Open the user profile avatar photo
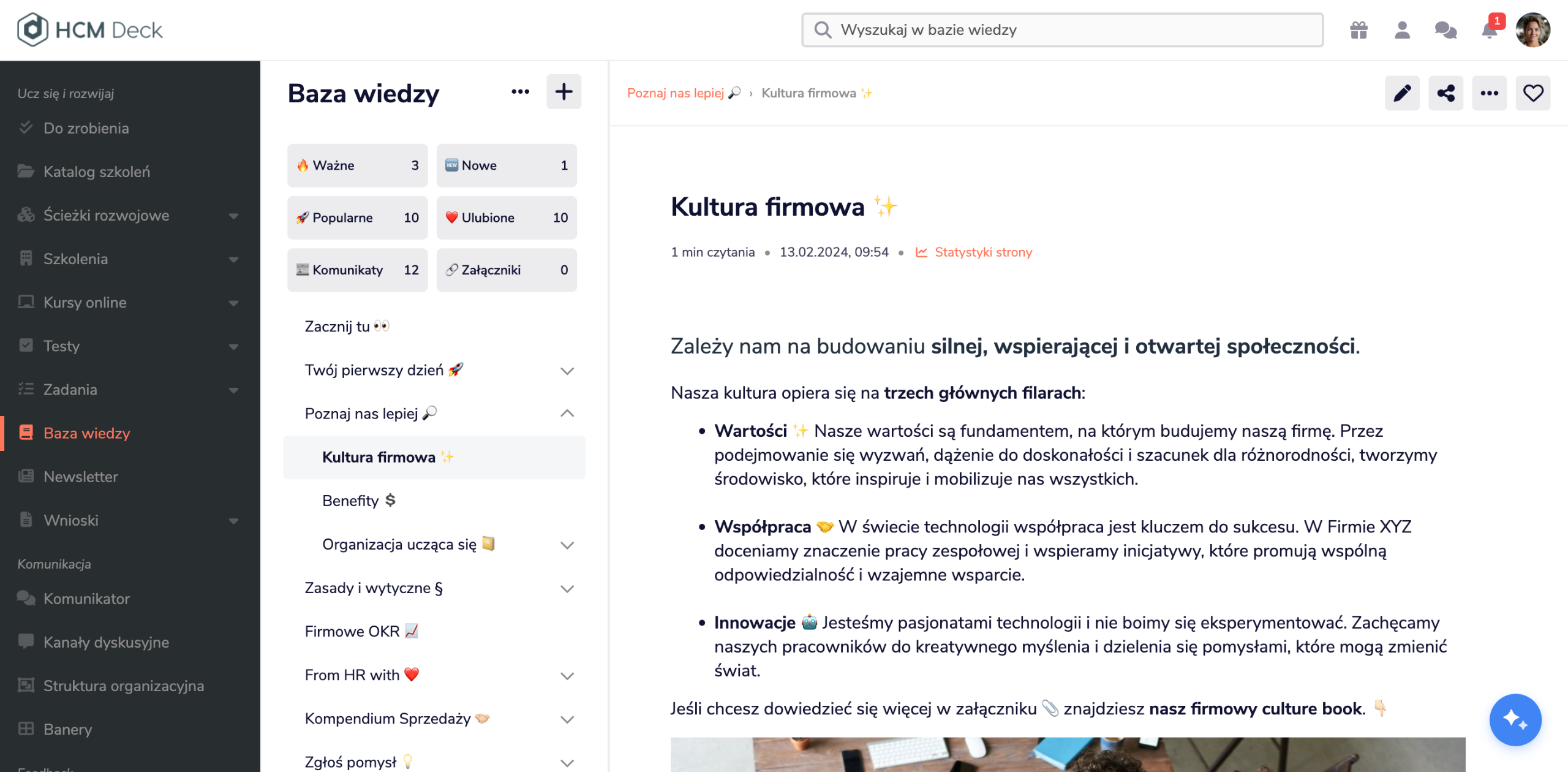This screenshot has width=1568, height=772. (1532, 30)
